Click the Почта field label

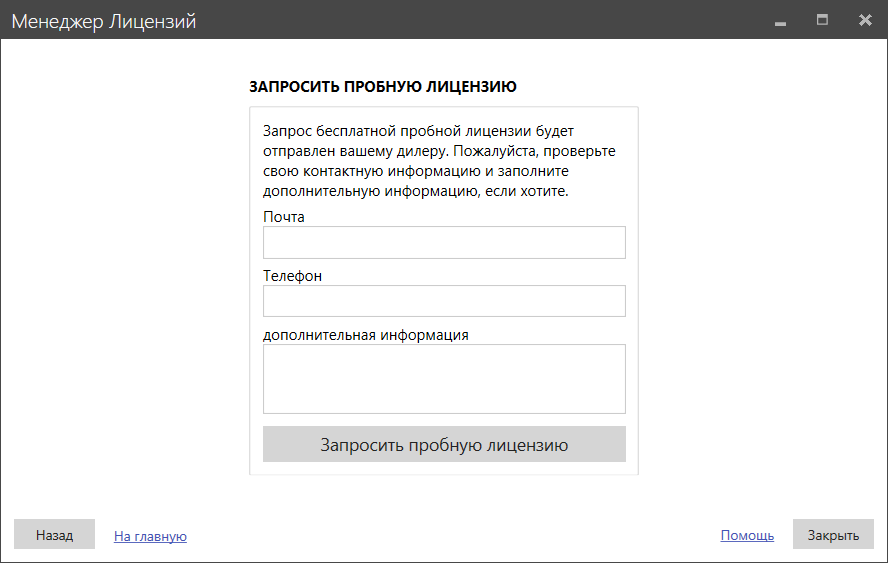pyautogui.click(x=284, y=217)
